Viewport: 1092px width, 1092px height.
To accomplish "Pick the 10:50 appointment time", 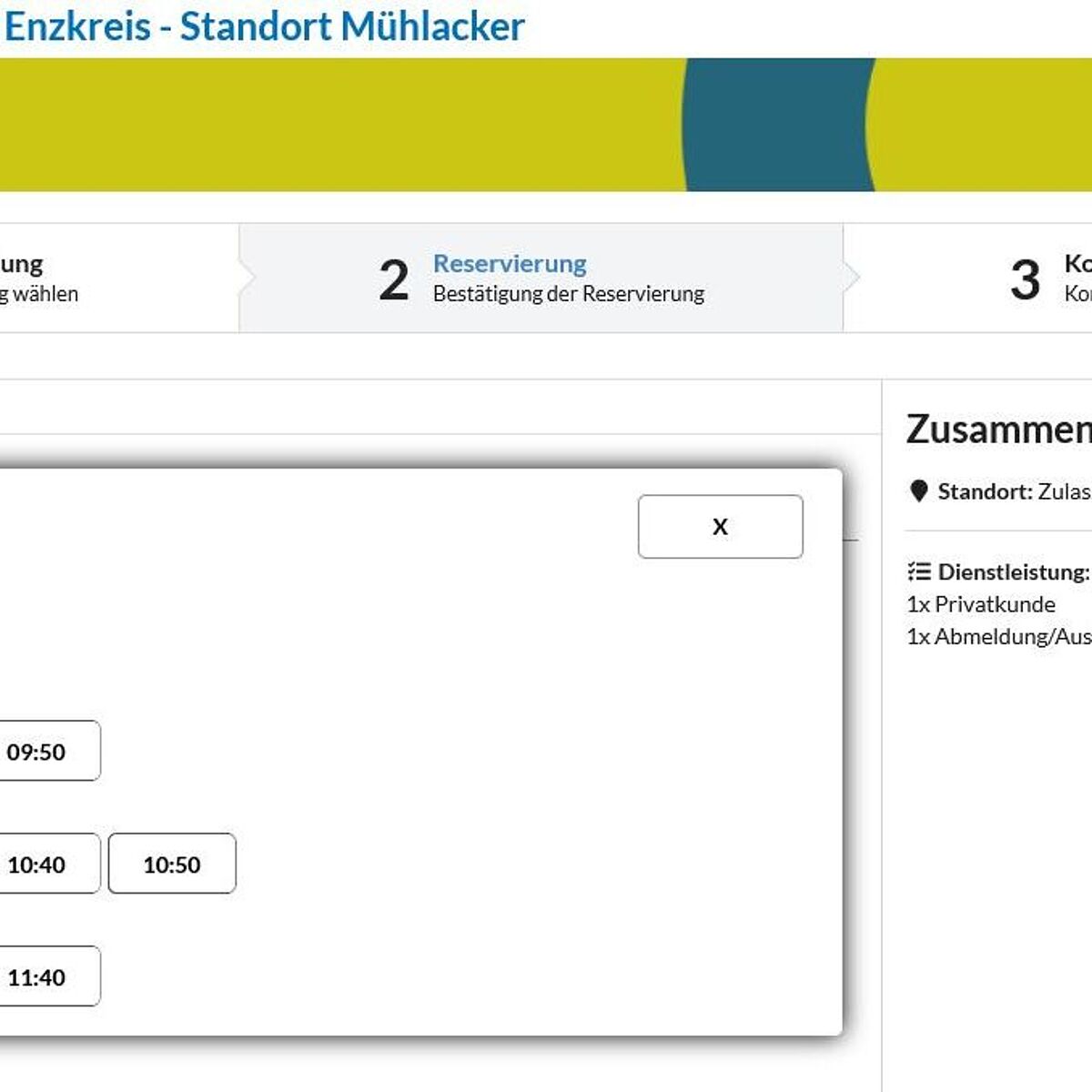I will (172, 864).
